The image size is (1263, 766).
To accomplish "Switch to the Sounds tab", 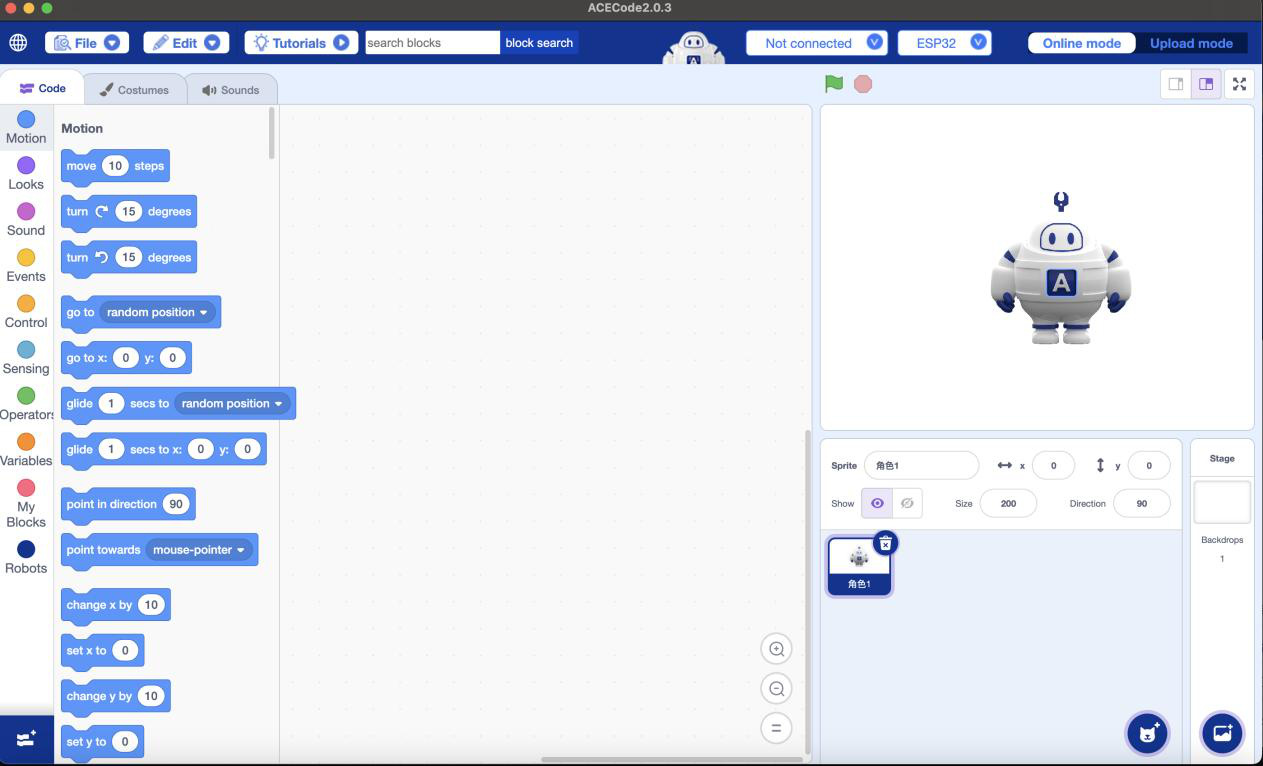I will [231, 90].
